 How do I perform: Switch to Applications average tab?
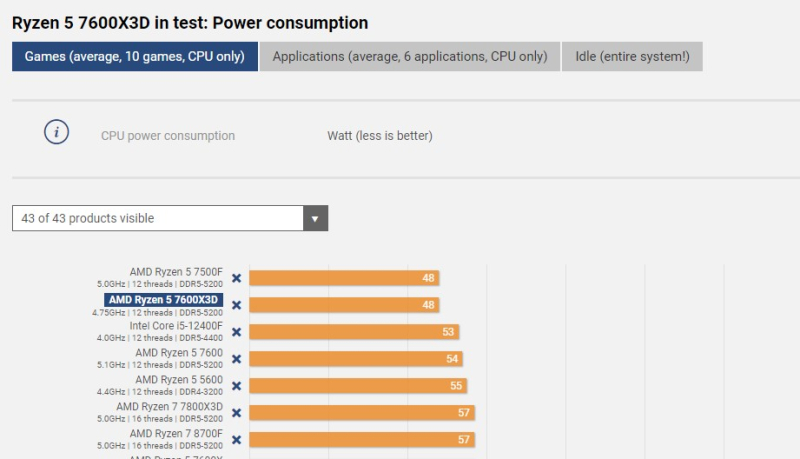point(409,57)
